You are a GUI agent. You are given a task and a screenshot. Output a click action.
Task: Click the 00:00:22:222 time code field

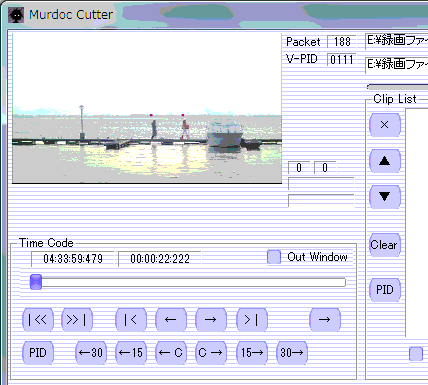(160, 259)
